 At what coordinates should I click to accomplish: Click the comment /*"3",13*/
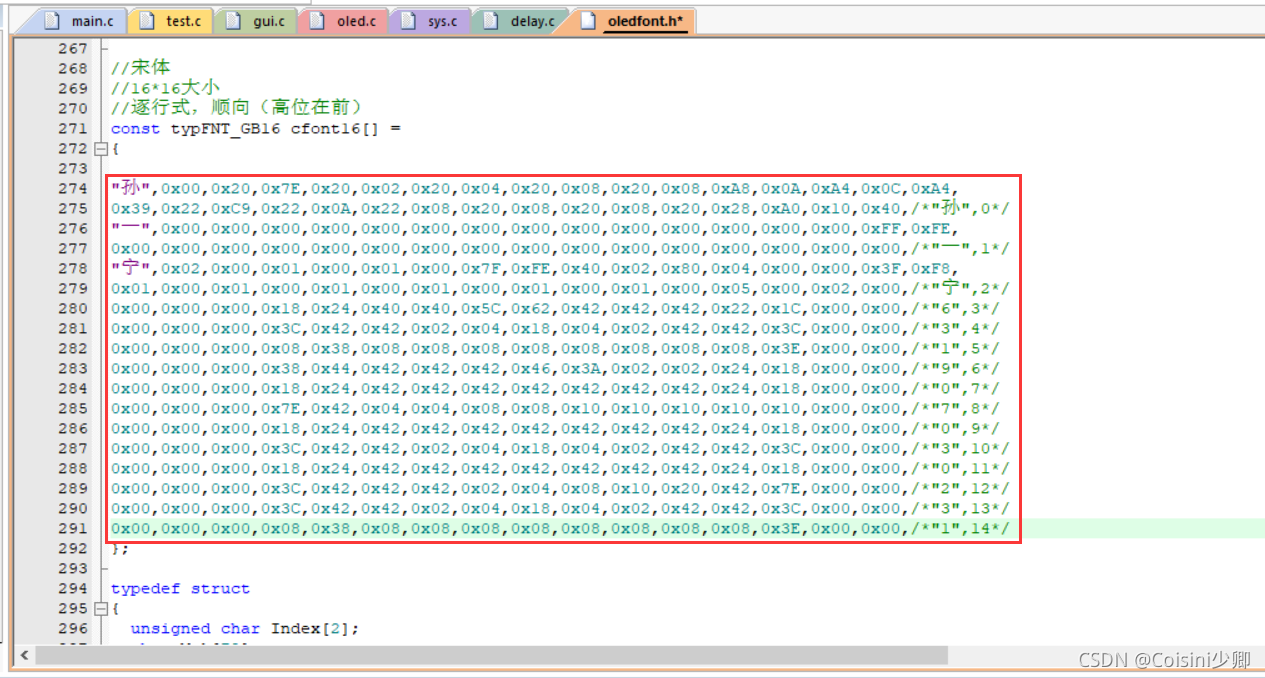pyautogui.click(x=960, y=508)
